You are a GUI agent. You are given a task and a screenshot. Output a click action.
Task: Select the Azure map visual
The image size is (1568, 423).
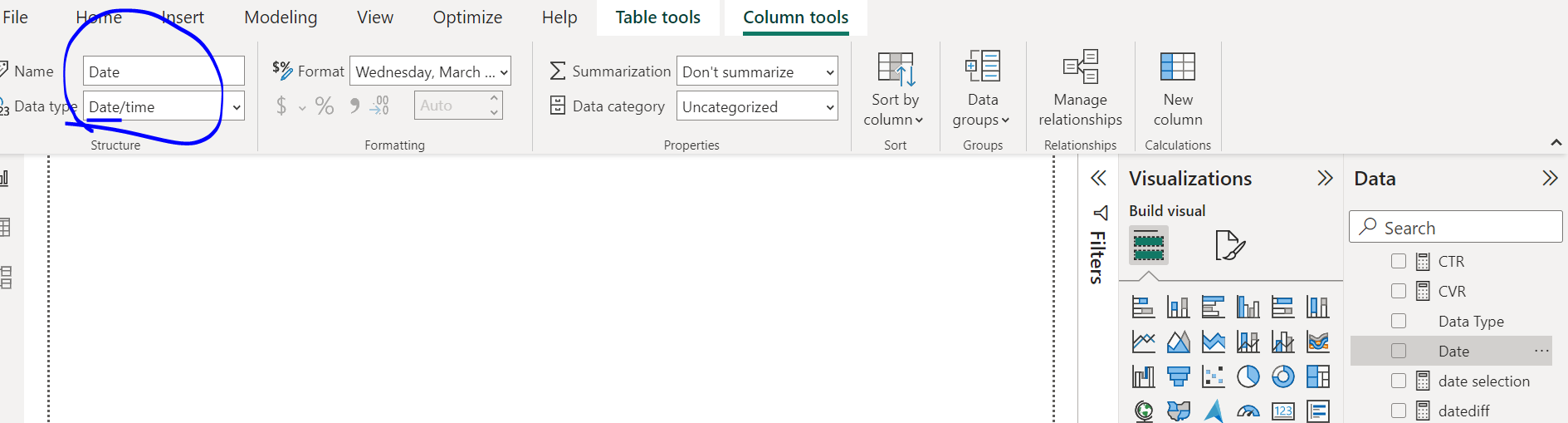tap(1213, 411)
